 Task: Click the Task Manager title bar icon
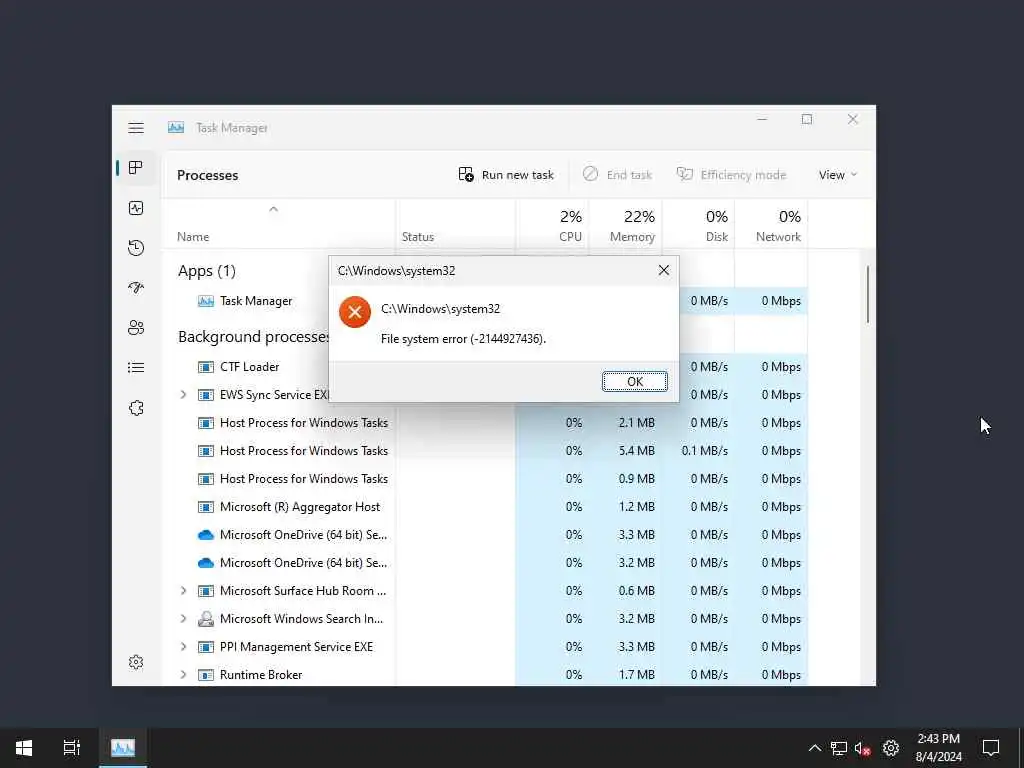tap(176, 127)
